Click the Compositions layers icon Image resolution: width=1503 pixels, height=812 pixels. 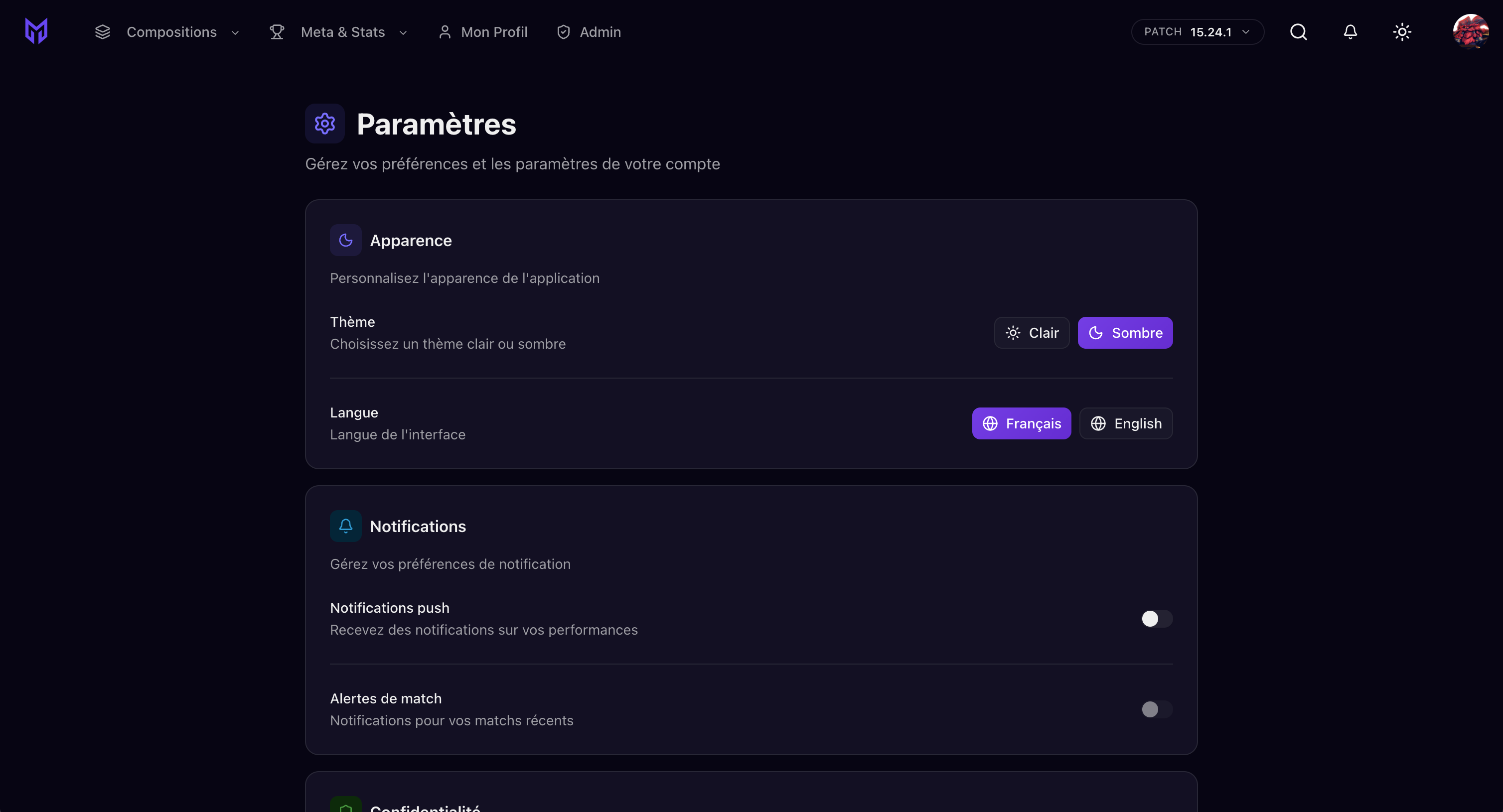tap(103, 32)
